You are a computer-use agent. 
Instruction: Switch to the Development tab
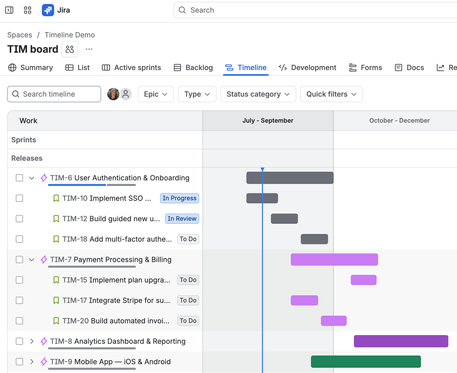pyautogui.click(x=307, y=68)
